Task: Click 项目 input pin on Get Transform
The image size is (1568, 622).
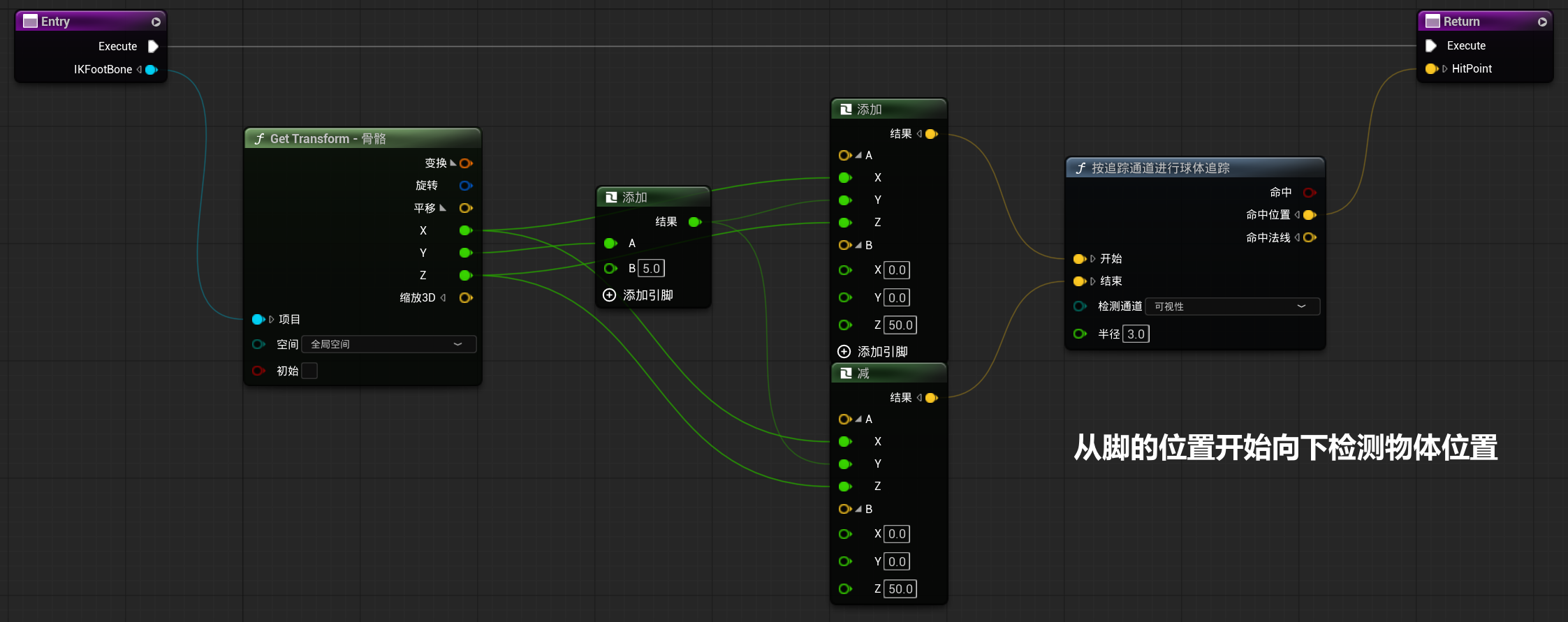Action: click(x=258, y=320)
